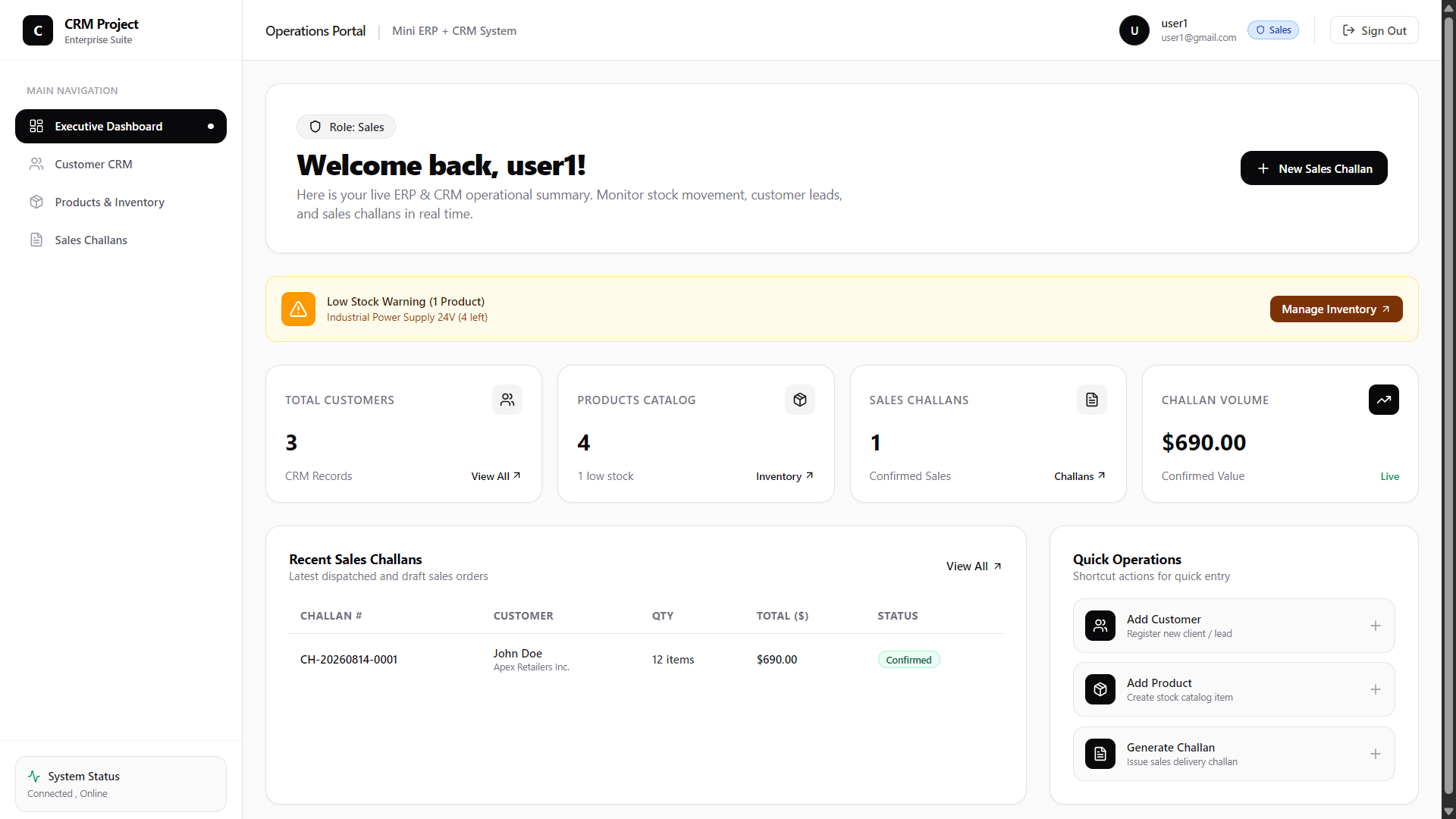
Task: Click the 1 low stock text
Action: click(x=605, y=476)
